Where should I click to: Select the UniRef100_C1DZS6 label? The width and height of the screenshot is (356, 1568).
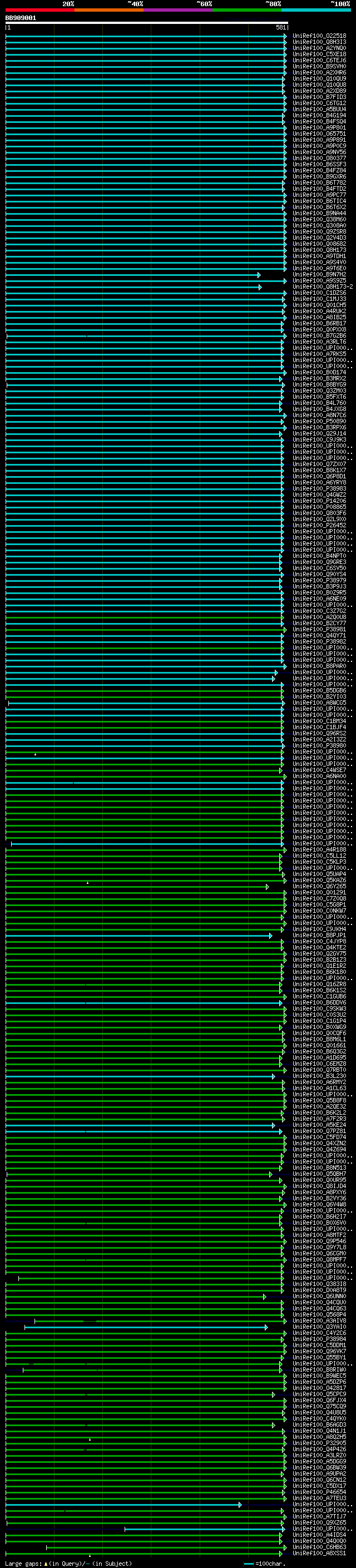coord(319,293)
